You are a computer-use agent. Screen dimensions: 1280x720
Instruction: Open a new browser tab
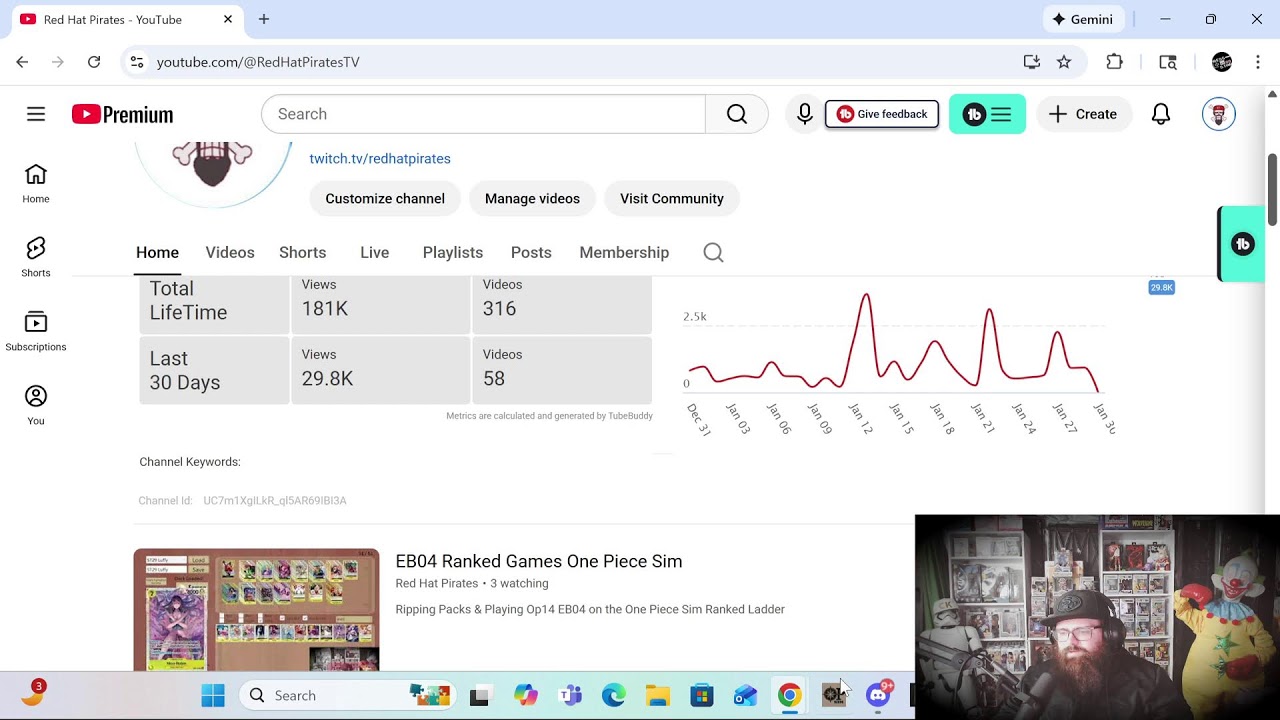point(264,19)
